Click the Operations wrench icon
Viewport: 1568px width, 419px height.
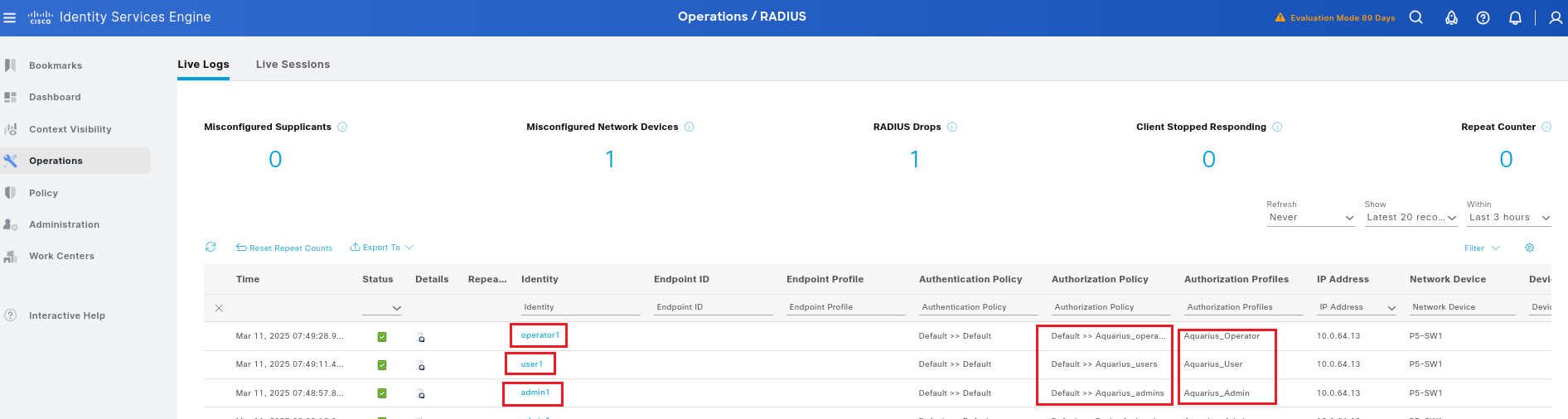(11, 161)
